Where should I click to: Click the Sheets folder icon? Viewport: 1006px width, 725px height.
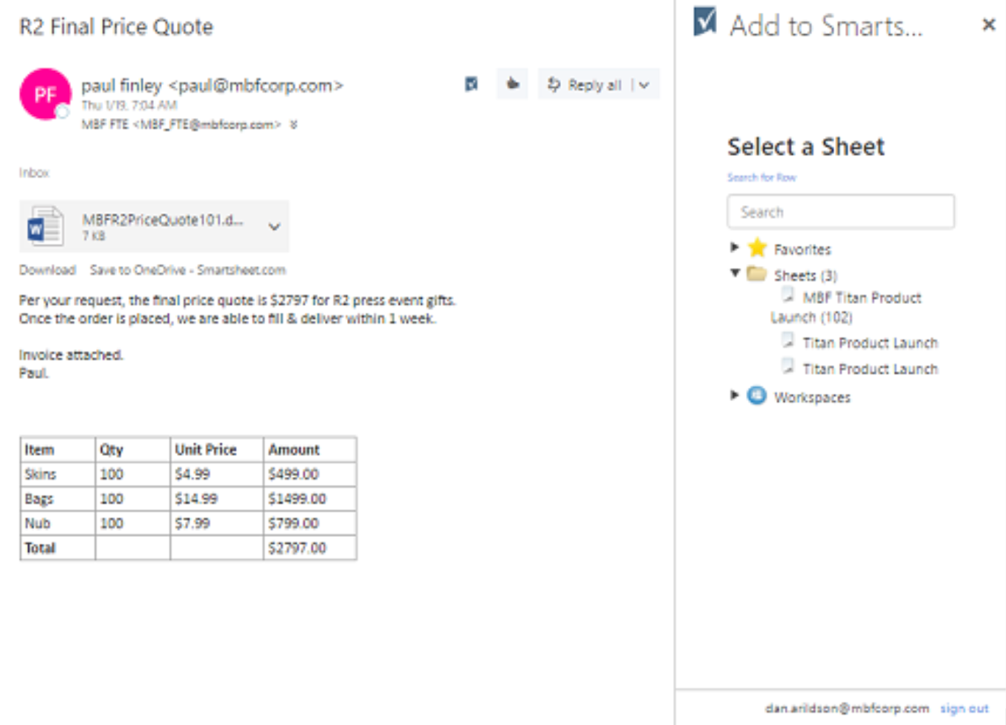coord(757,274)
